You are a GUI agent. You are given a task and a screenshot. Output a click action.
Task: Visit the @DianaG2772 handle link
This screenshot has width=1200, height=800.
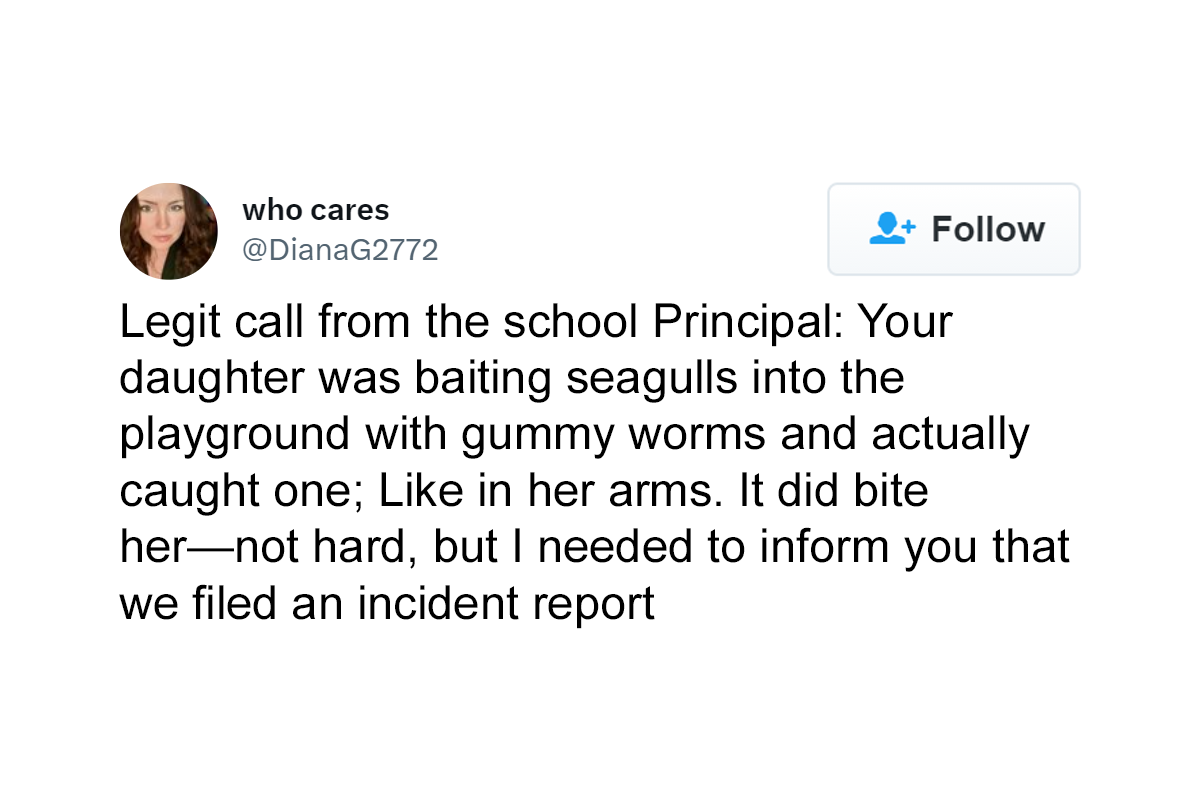pos(340,250)
